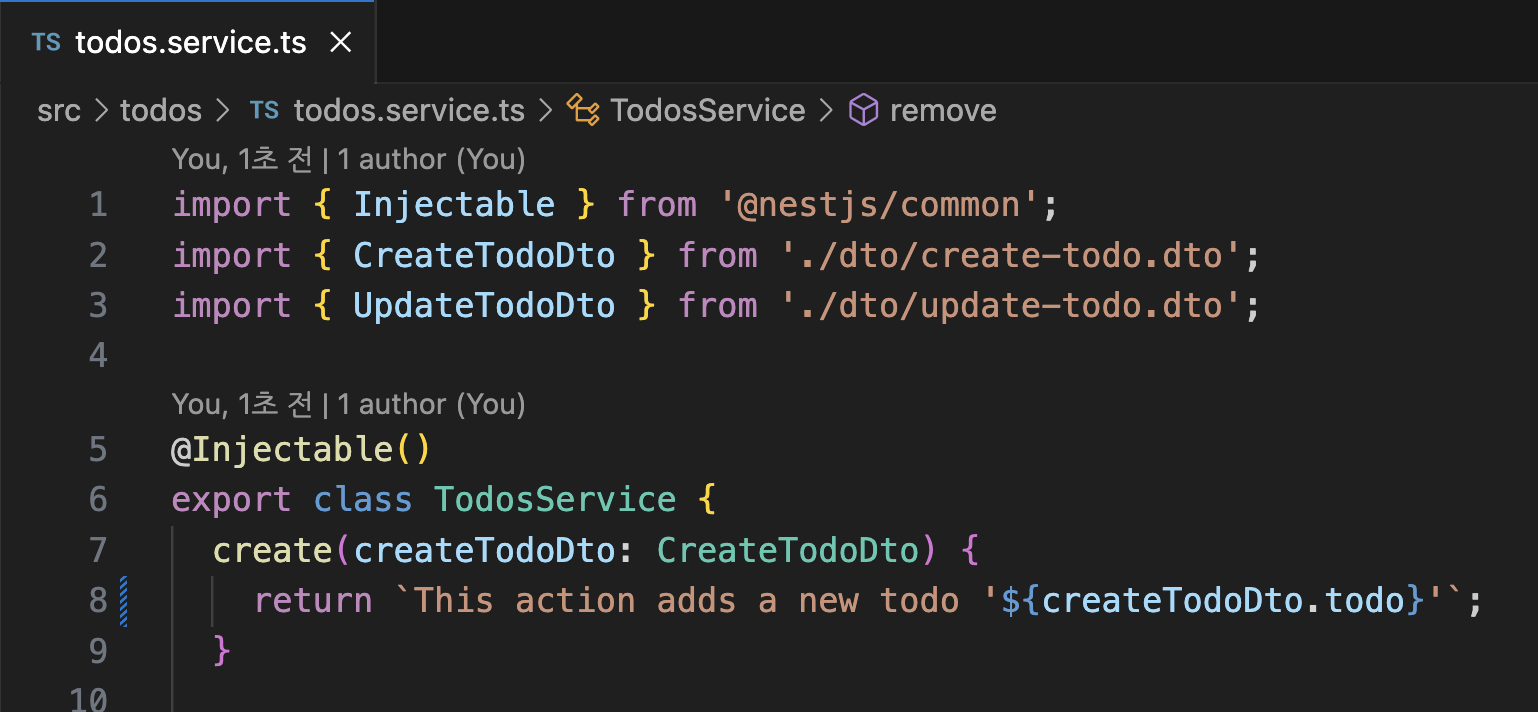The height and width of the screenshot is (712, 1538).
Task: Select the todos.service.ts editor tab
Action: click(x=187, y=43)
